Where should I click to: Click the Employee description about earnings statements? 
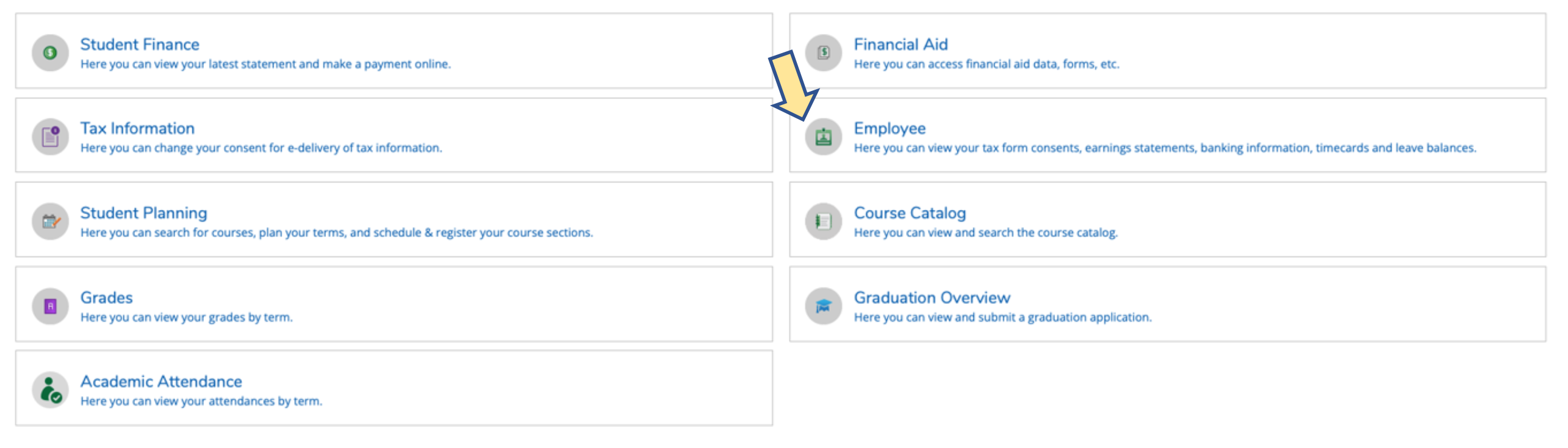[1164, 148]
